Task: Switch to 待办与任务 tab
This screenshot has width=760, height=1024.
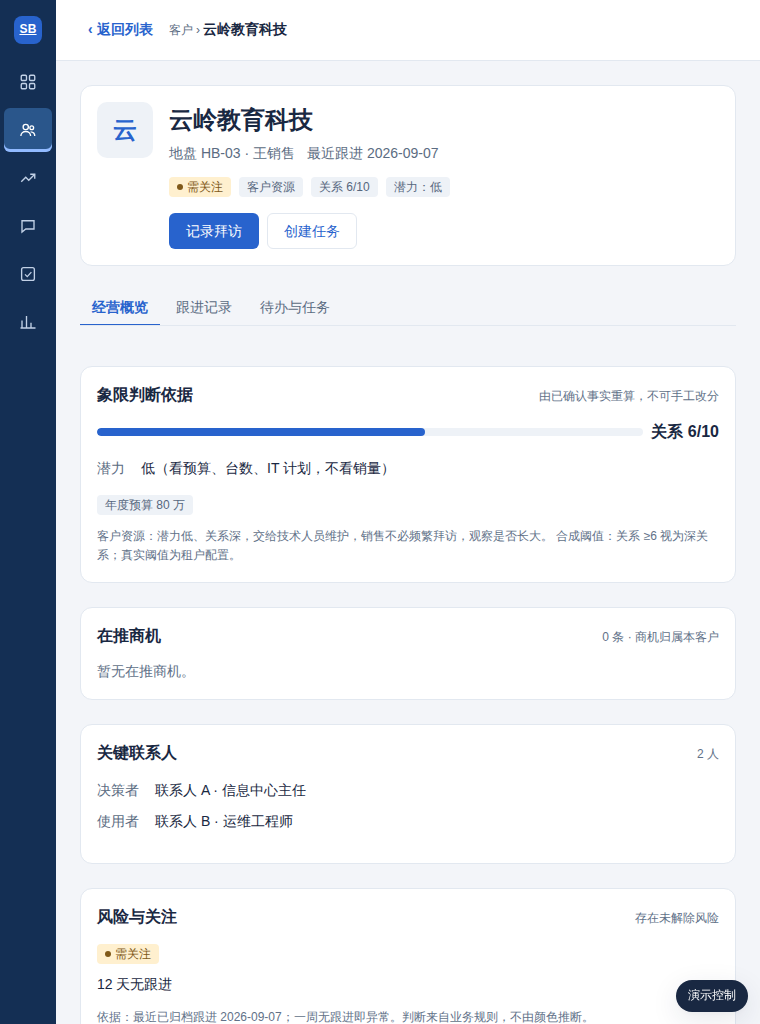Action: pos(294,308)
